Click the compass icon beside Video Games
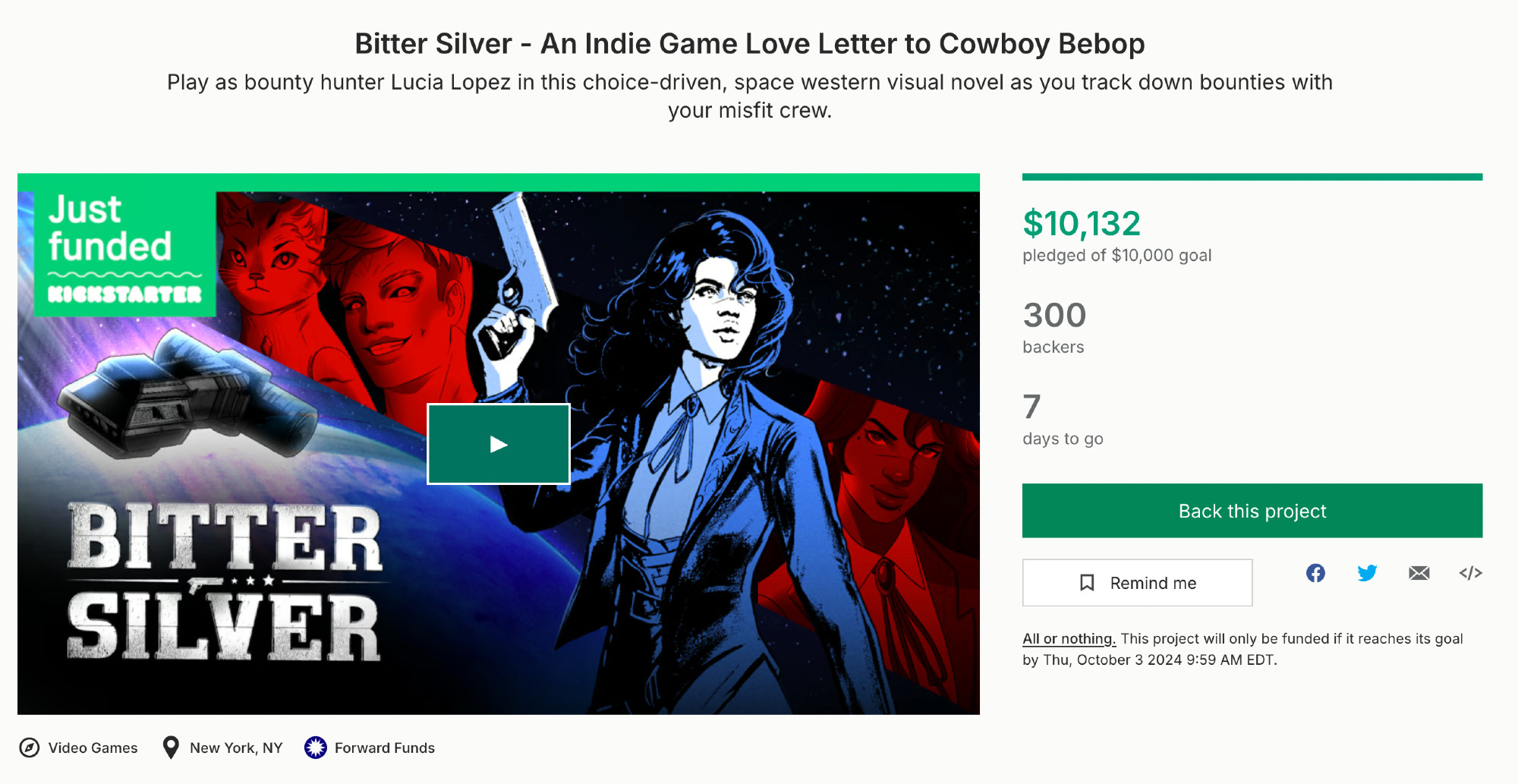This screenshot has width=1518, height=784. coord(30,748)
